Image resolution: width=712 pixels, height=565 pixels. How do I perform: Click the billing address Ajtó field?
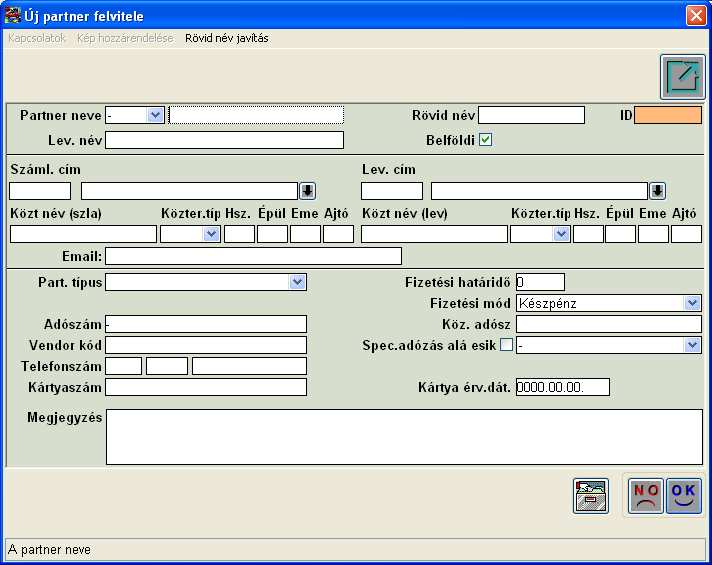(338, 234)
